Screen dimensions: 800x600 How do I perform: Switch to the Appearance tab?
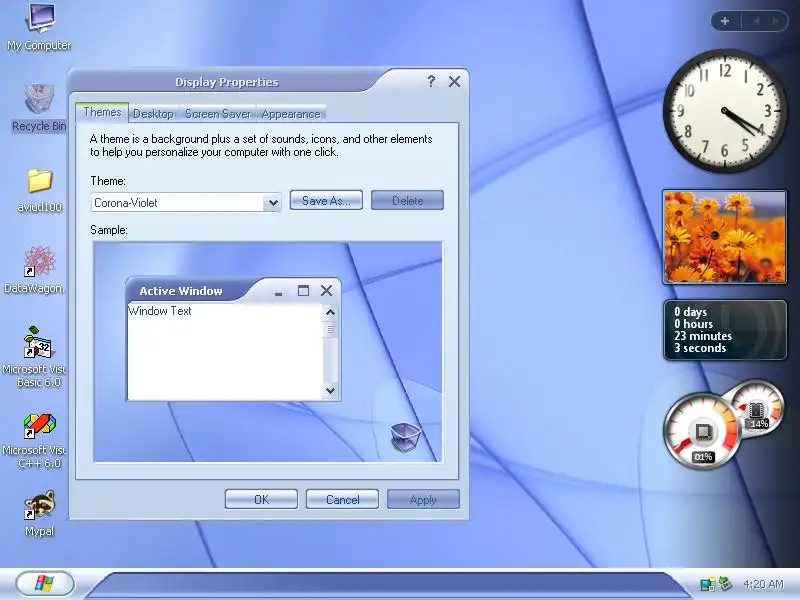[291, 114]
